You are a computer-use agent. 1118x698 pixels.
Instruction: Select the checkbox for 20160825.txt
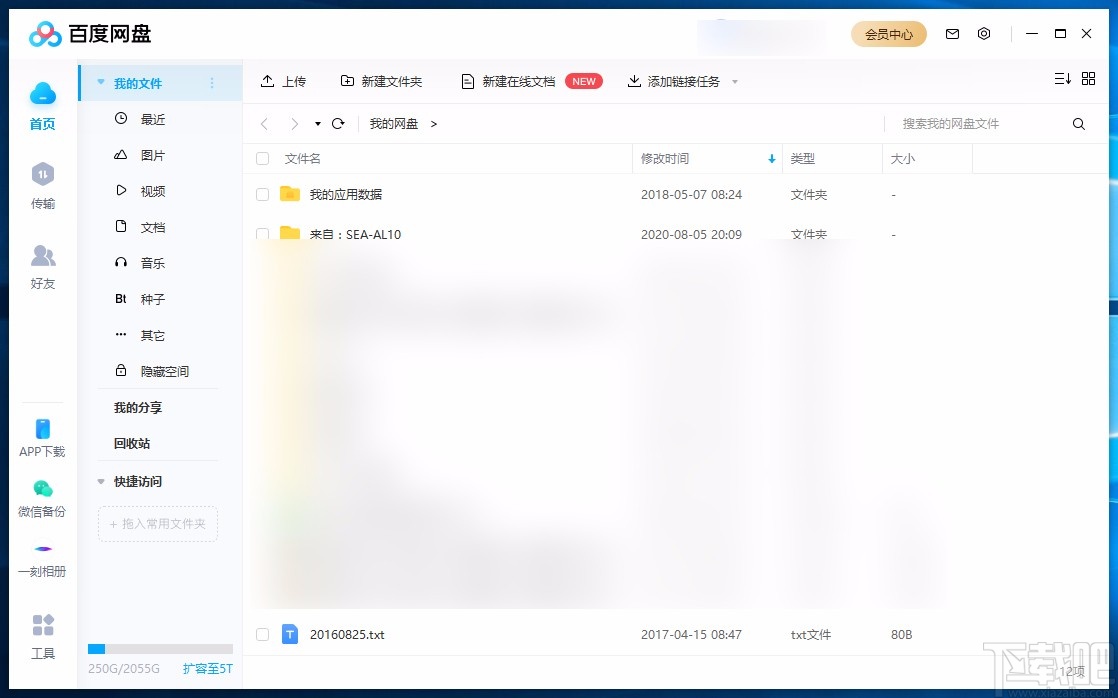tap(261, 634)
